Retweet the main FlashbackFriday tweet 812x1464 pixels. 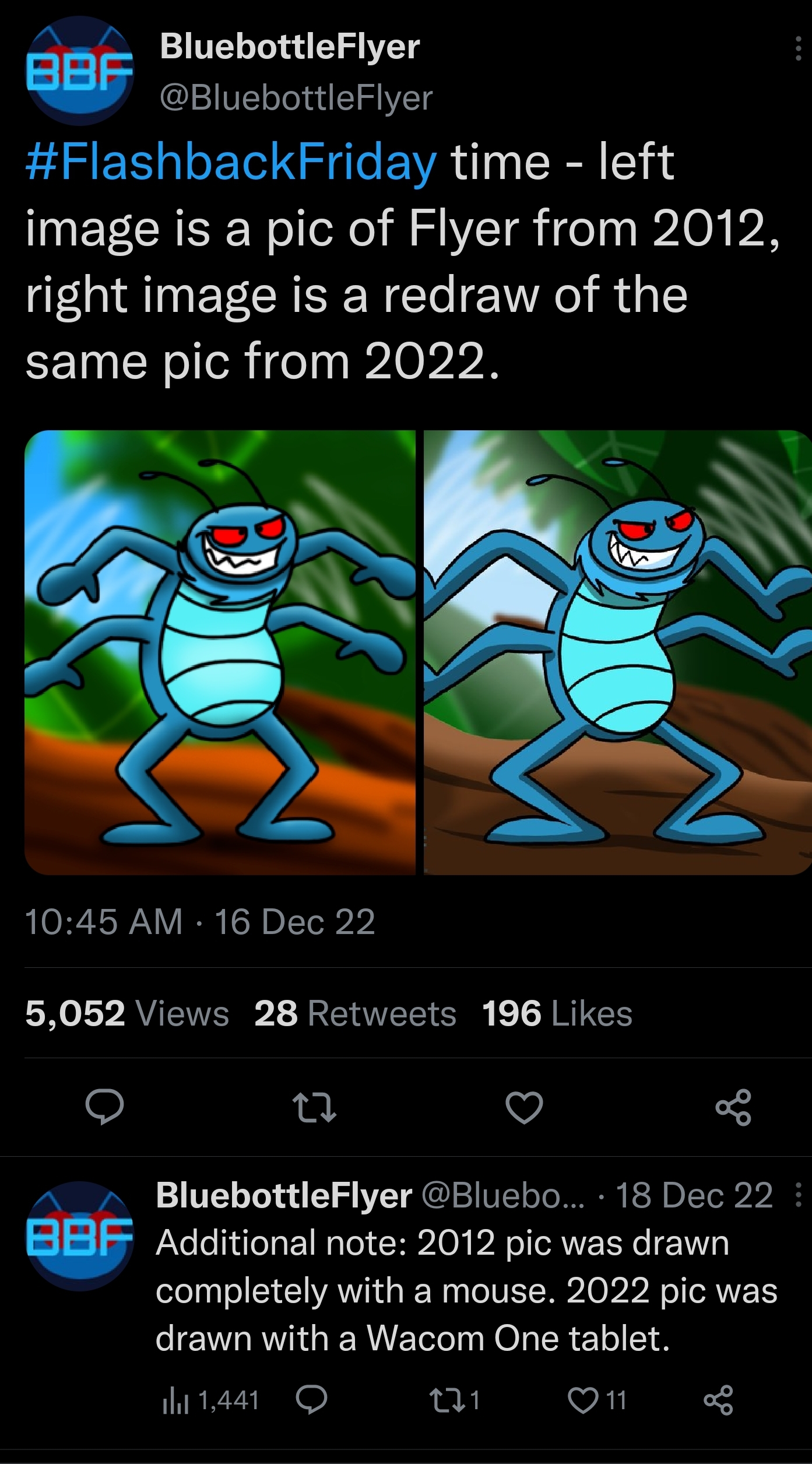[x=314, y=1107]
